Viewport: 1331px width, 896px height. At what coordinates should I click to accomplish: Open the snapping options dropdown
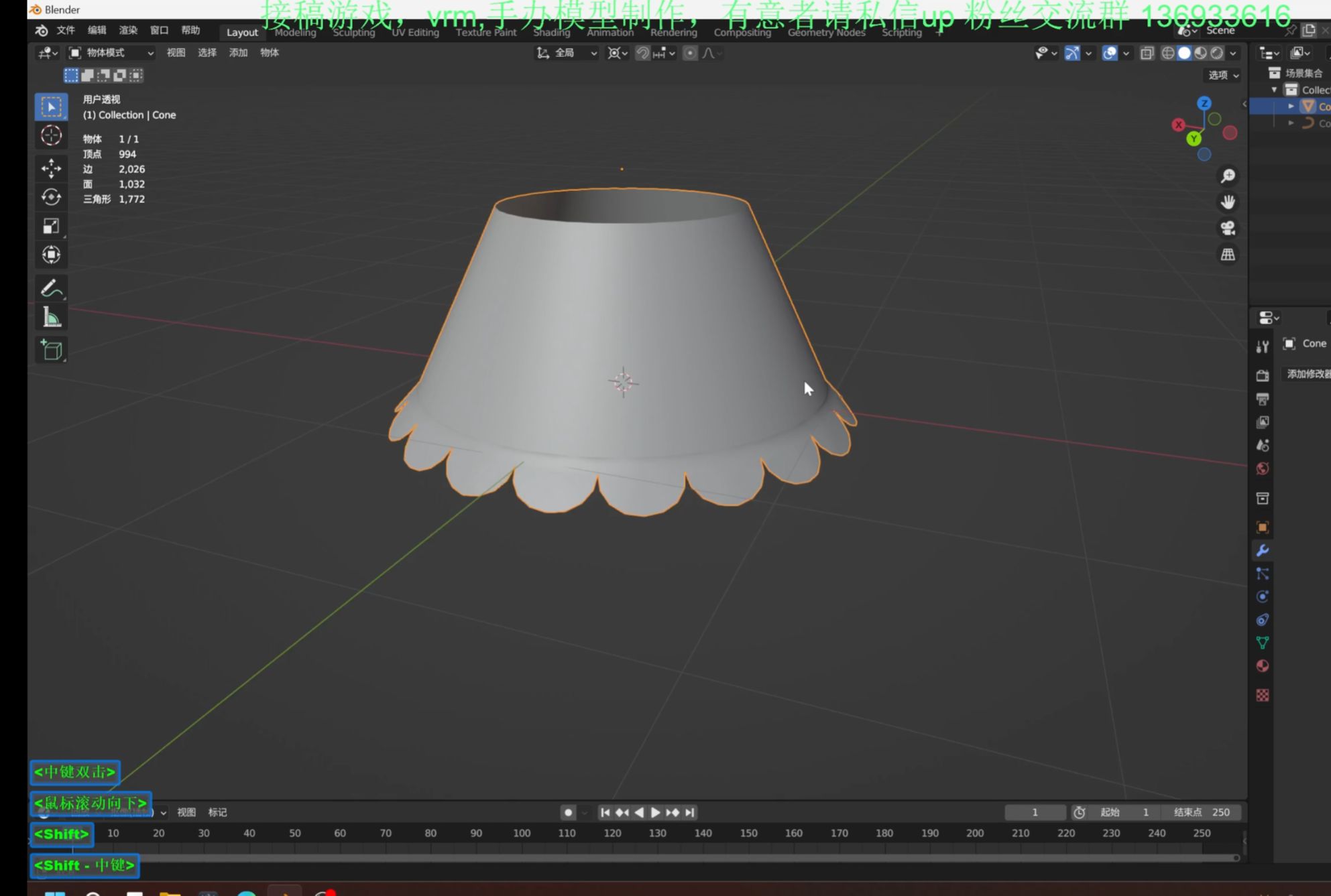pos(664,53)
